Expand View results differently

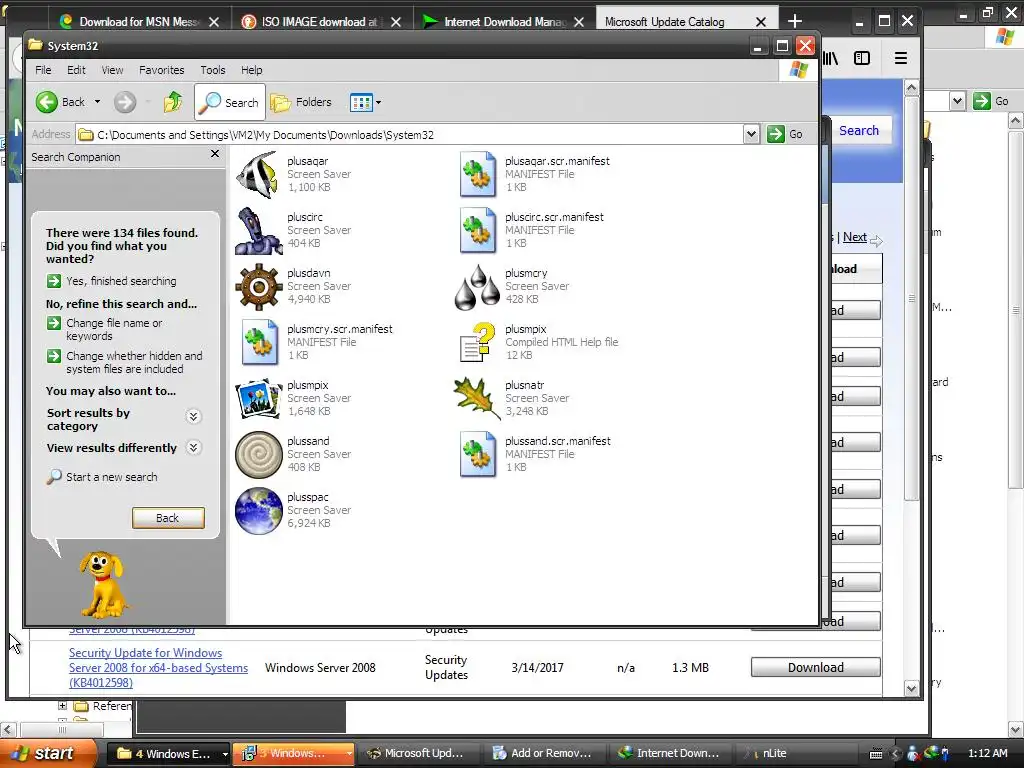193,447
